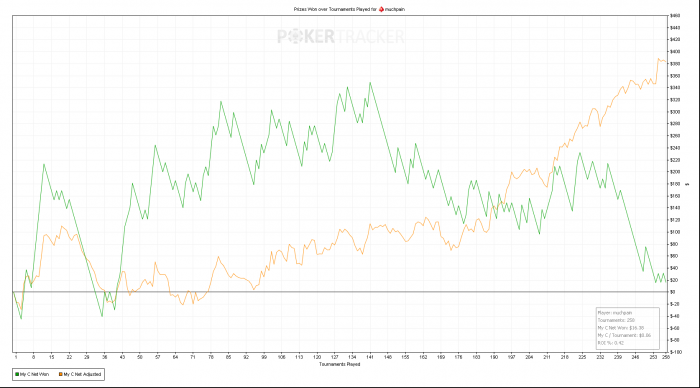Click the chart title 'Prizes Won over Tournaments Played'

tap(332, 9)
